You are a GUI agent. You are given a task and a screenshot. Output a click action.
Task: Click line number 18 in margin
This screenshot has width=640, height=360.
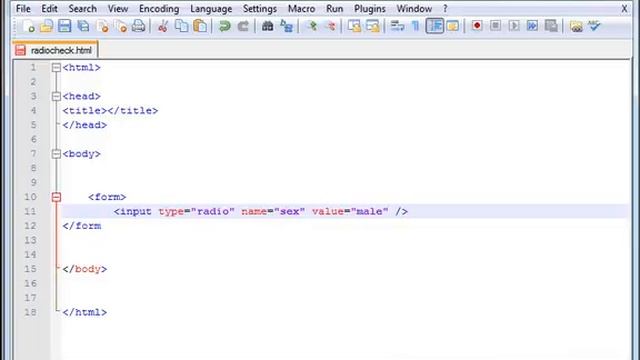click(x=30, y=312)
